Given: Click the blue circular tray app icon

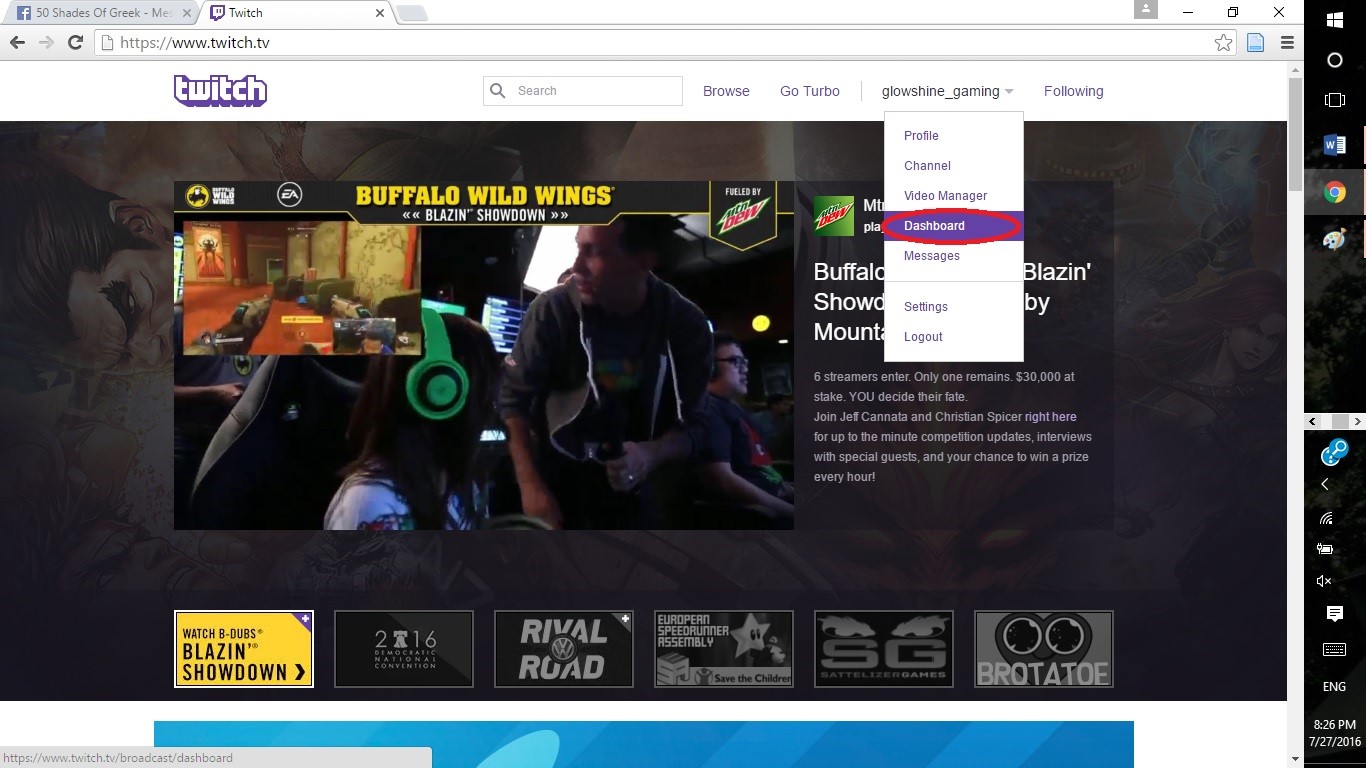Looking at the screenshot, I should tap(1334, 452).
